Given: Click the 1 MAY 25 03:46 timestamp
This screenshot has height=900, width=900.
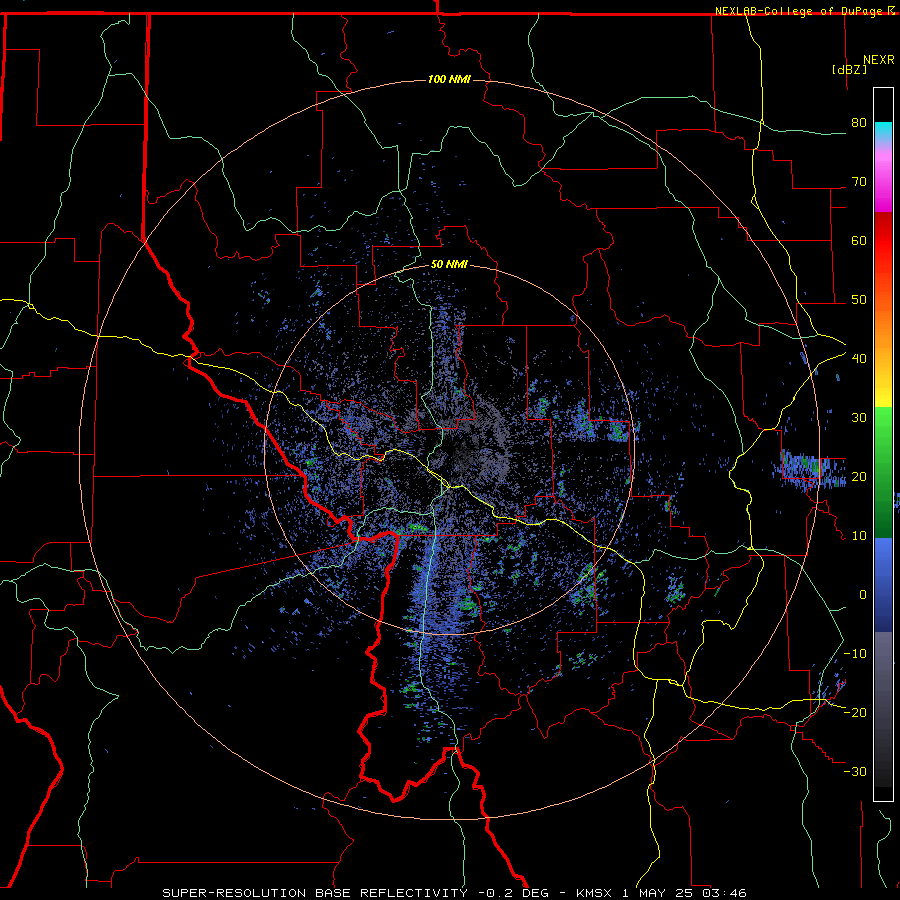Looking at the screenshot, I should pos(684,893).
